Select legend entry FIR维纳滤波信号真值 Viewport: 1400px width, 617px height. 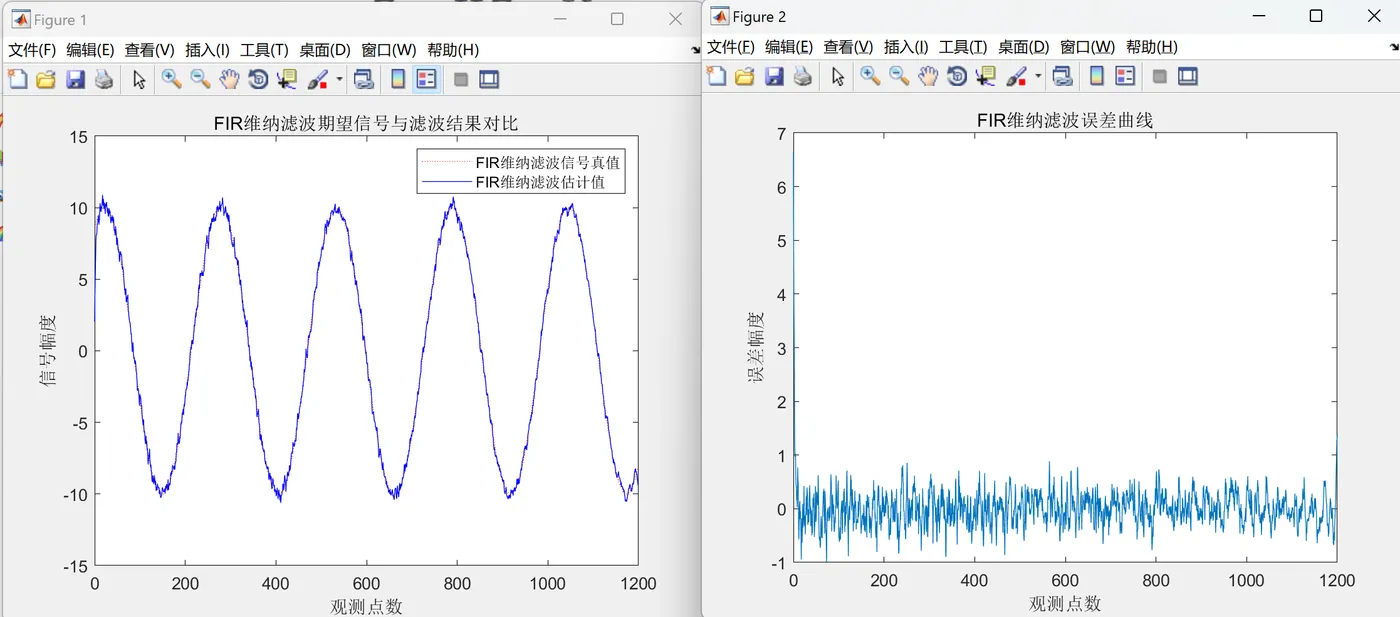pos(548,163)
